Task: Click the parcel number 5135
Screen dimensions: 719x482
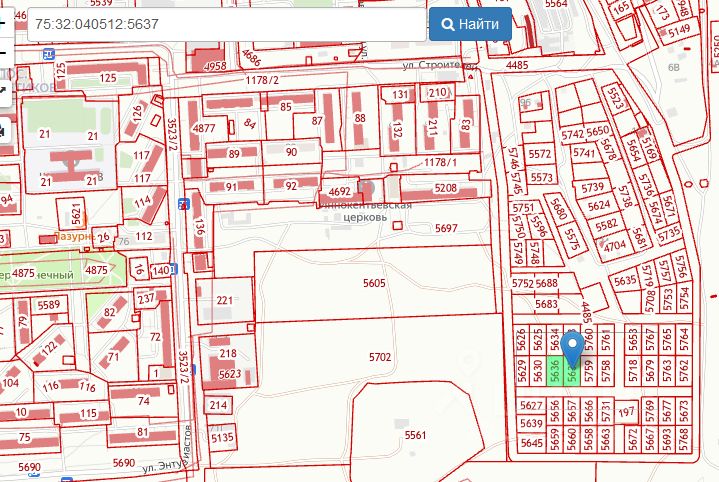Action: point(222,438)
